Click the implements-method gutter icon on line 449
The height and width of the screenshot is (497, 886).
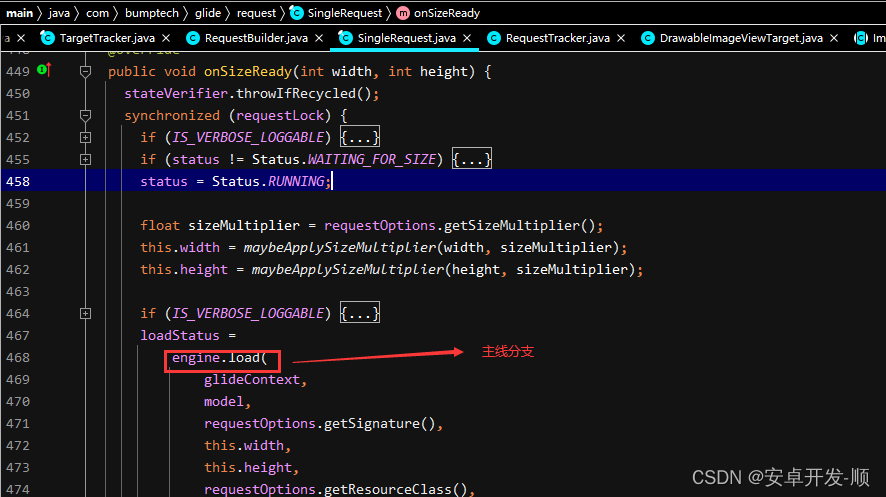tap(43, 71)
